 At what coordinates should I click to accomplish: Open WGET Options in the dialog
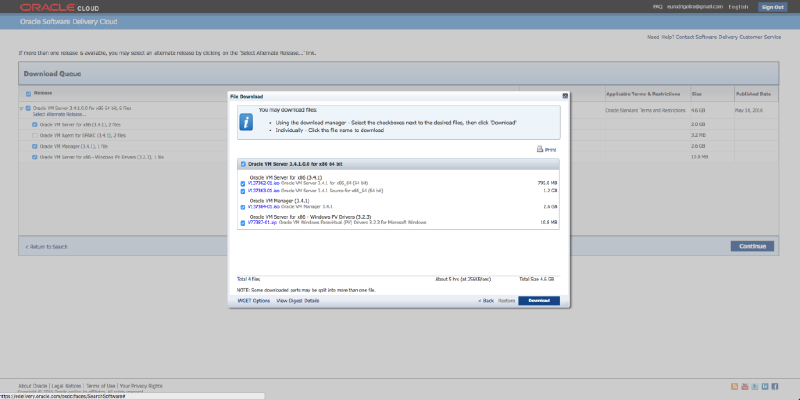253,300
